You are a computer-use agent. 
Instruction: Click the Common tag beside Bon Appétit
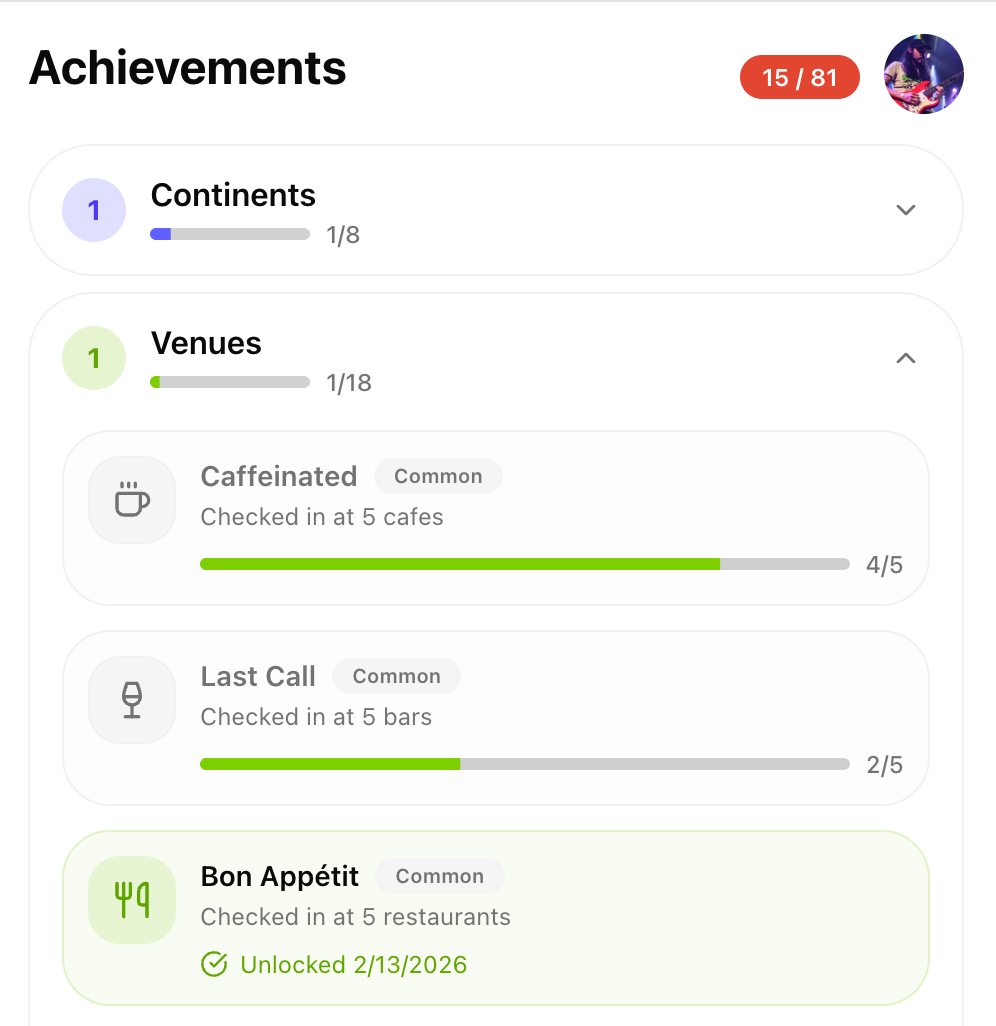pos(439,877)
